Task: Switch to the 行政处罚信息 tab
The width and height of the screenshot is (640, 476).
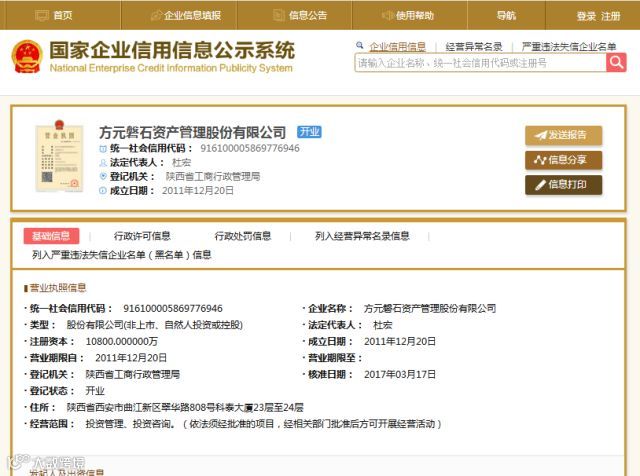Action: coord(243,236)
